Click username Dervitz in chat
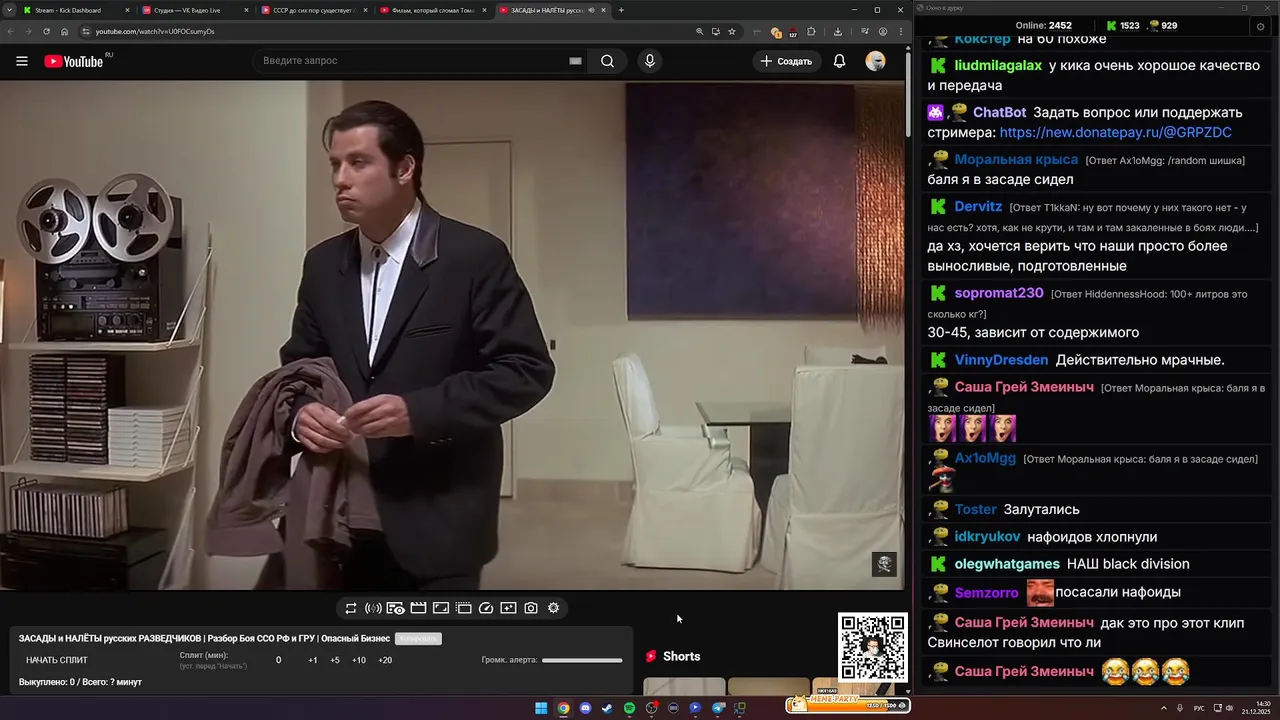 [978, 206]
